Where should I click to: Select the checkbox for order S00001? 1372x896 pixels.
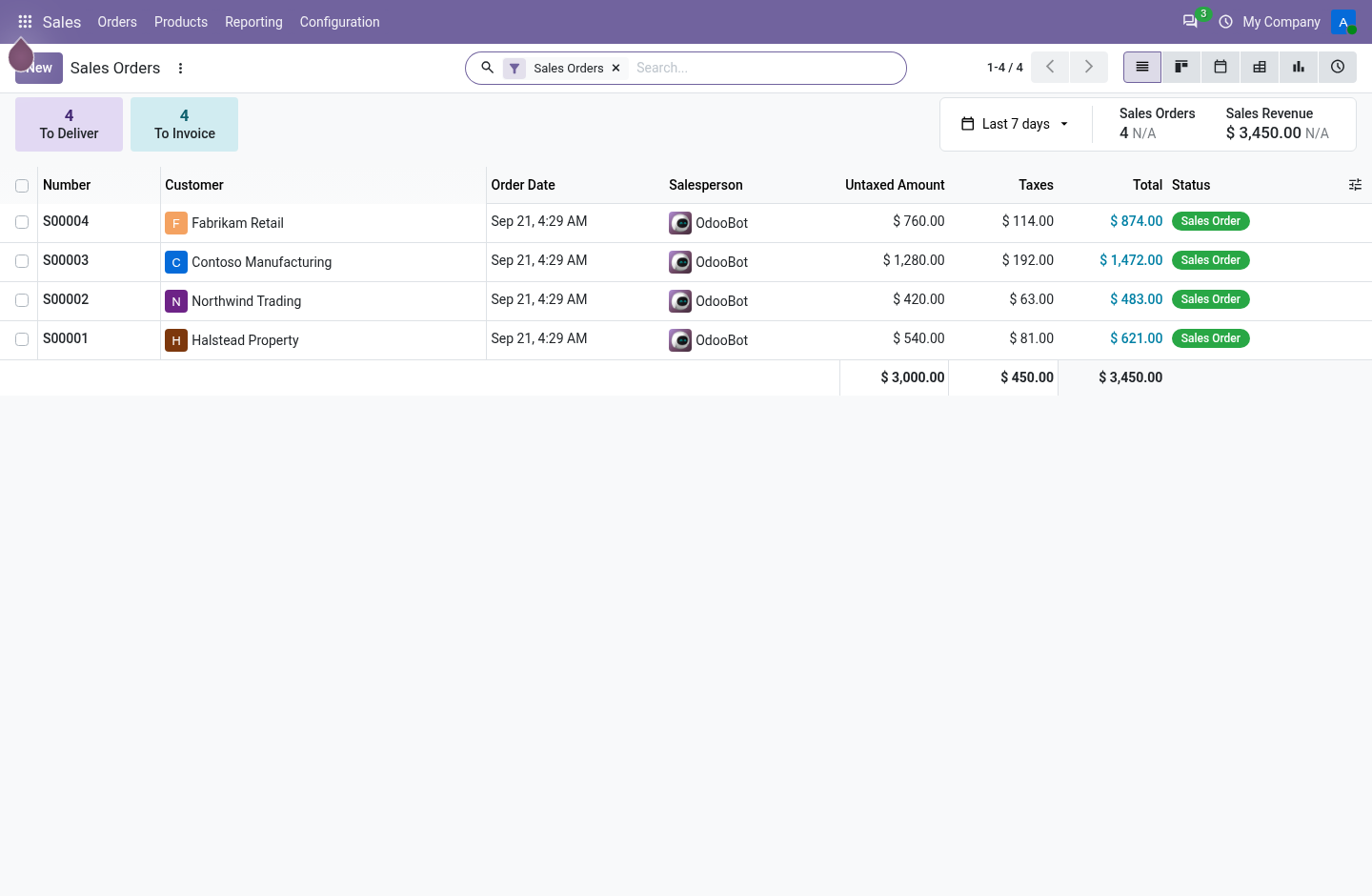pos(22,339)
